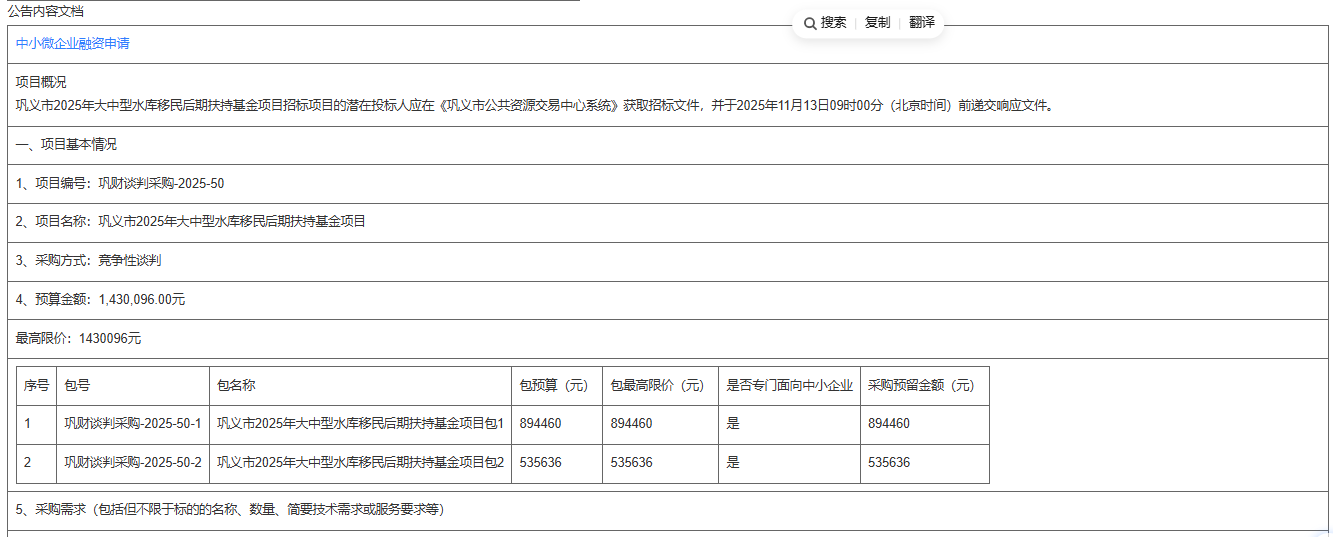Viewport: 1333px width, 537px height.
Task: Click the package name cell ending in 包2
Action: (x=360, y=463)
